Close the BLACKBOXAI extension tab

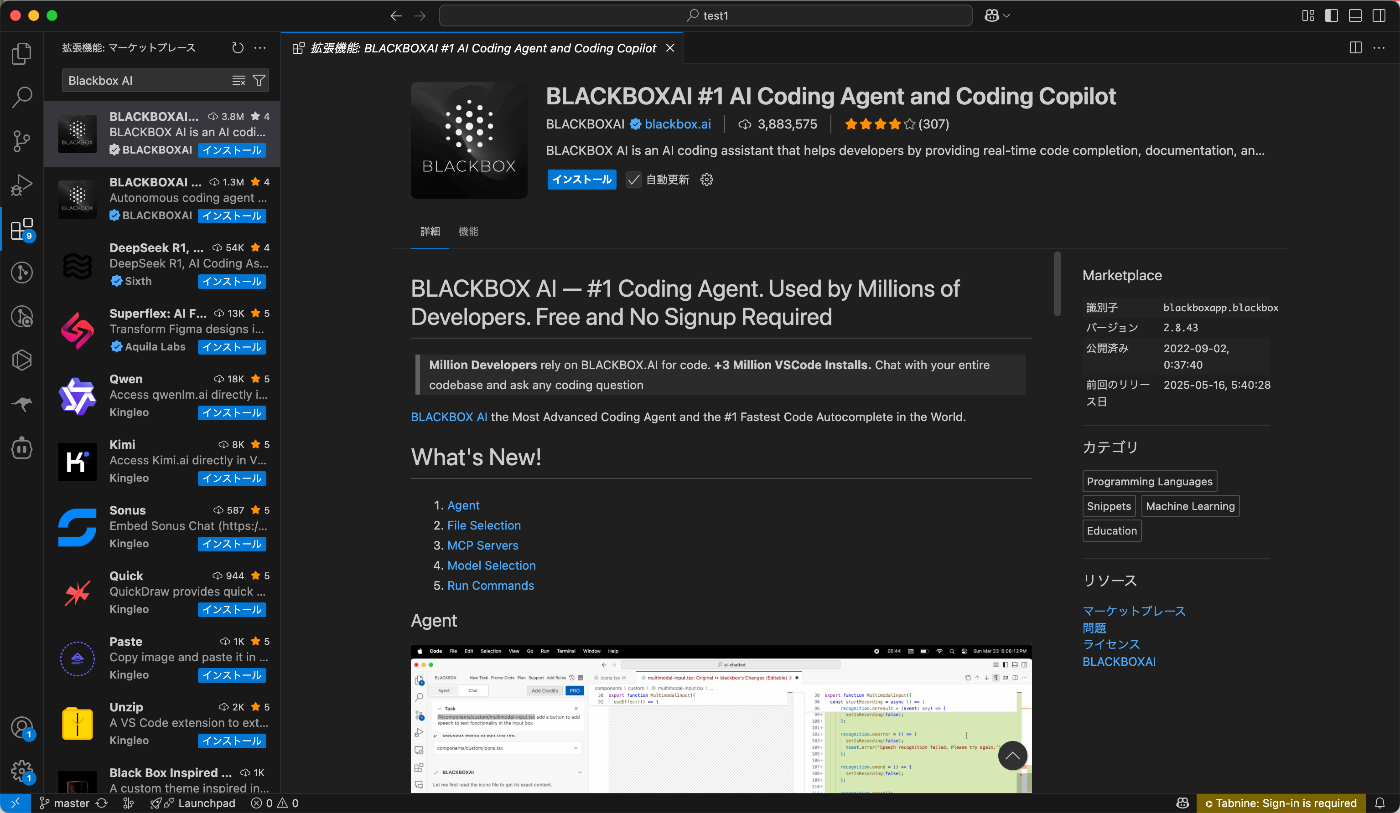click(670, 48)
